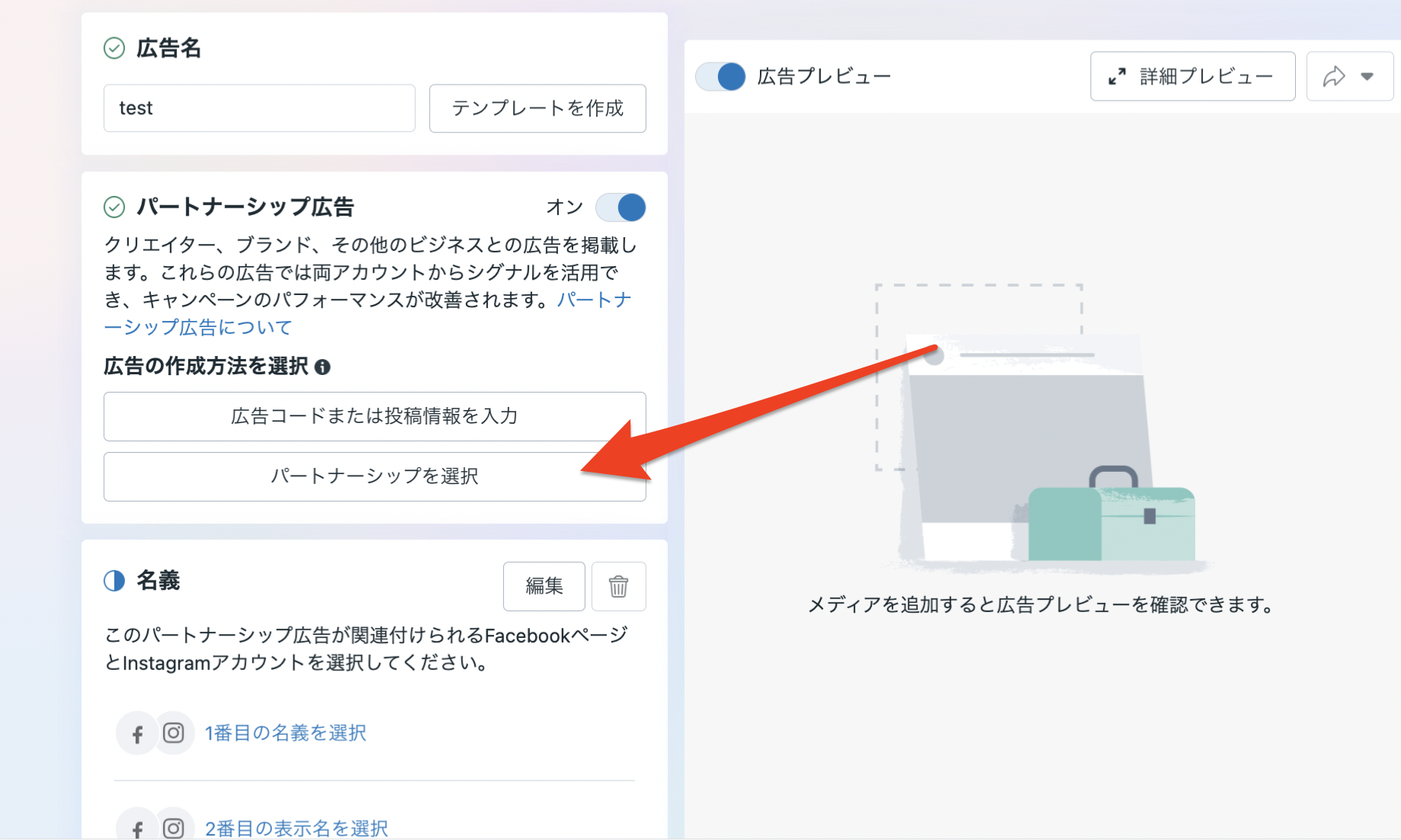Click the checkmark icon beside パートナーシップ広告 heading
The height and width of the screenshot is (840, 1401).
(114, 207)
